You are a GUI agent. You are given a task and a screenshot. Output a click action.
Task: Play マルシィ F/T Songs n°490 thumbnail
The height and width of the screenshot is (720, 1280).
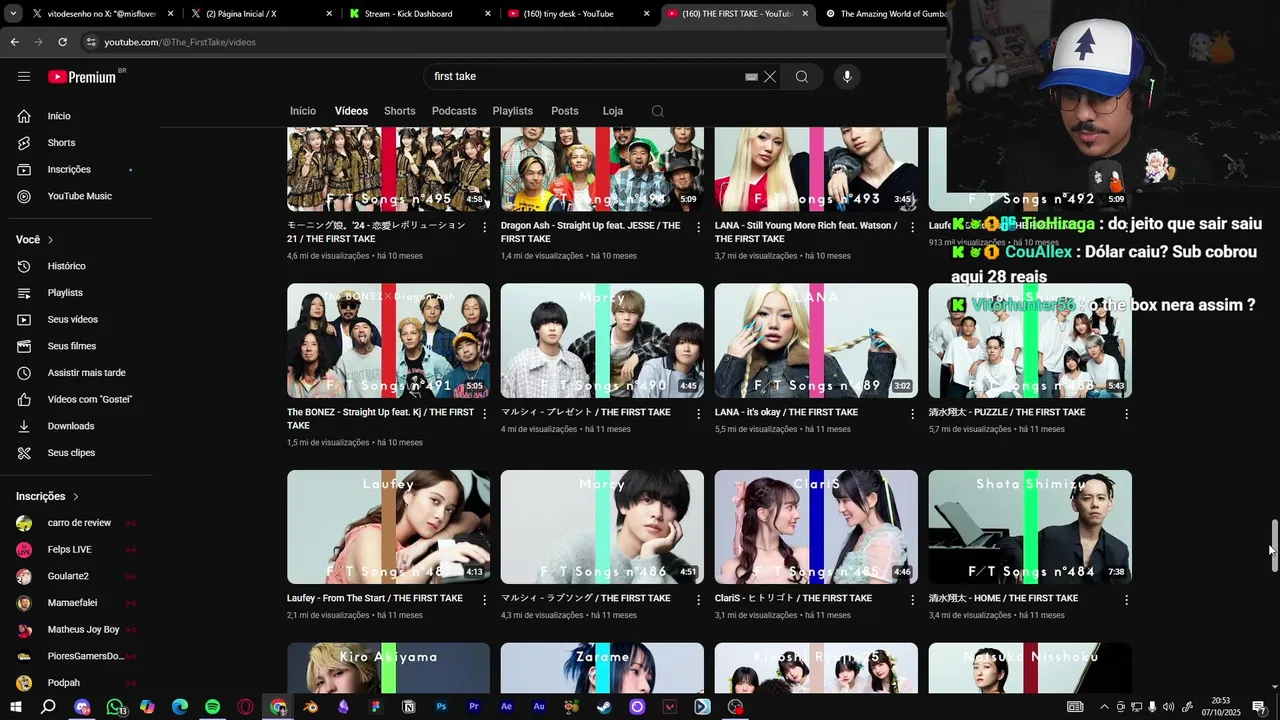[x=602, y=341]
